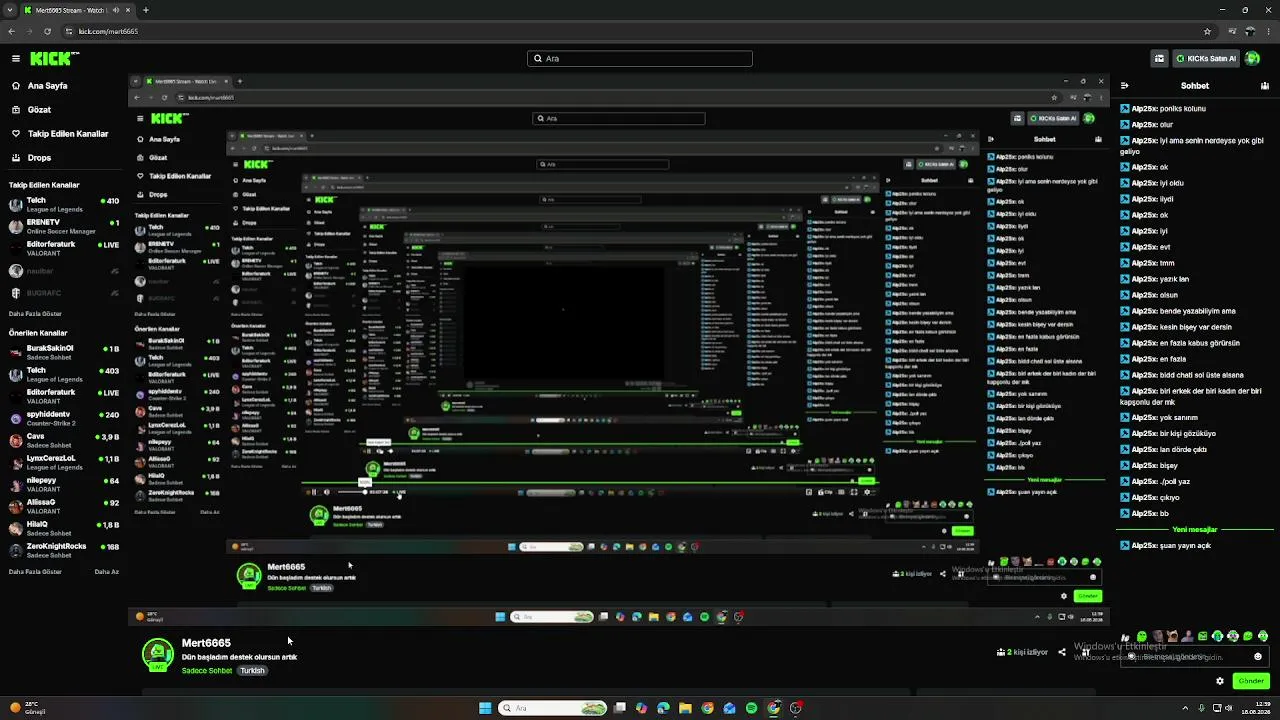Open the emoji picker in message box
This screenshot has height=720, width=1280.
[x=1258, y=657]
